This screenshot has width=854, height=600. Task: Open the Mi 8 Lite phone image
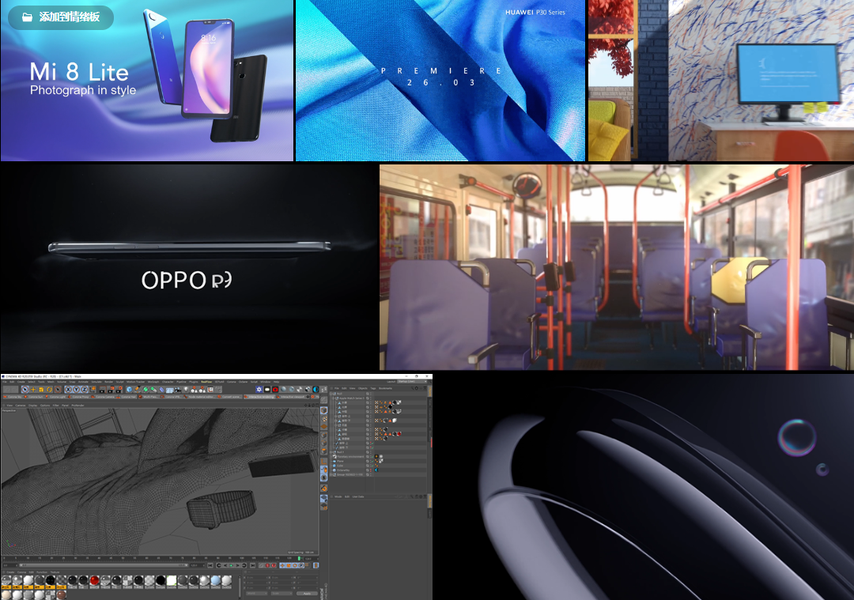coord(147,80)
